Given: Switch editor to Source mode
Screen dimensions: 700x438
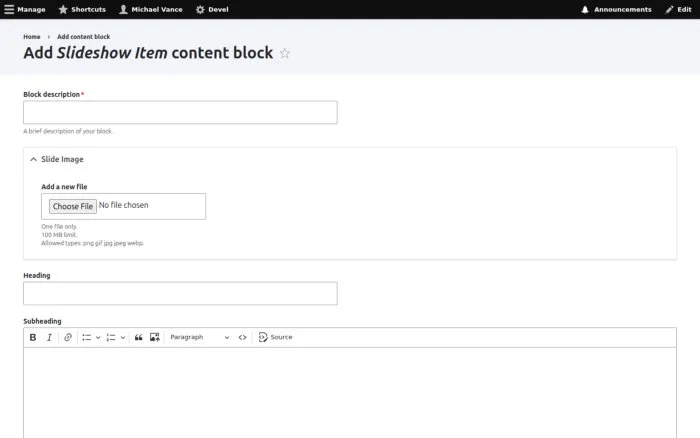Looking at the screenshot, I should point(275,338).
